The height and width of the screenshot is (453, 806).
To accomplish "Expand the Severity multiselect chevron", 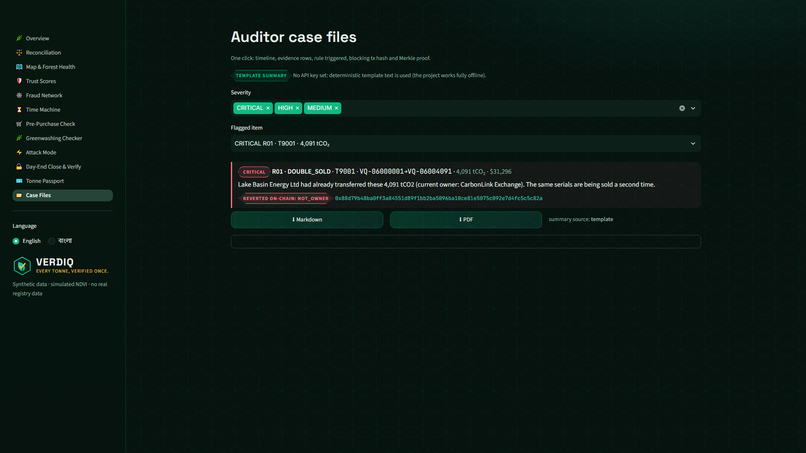I will (x=693, y=108).
